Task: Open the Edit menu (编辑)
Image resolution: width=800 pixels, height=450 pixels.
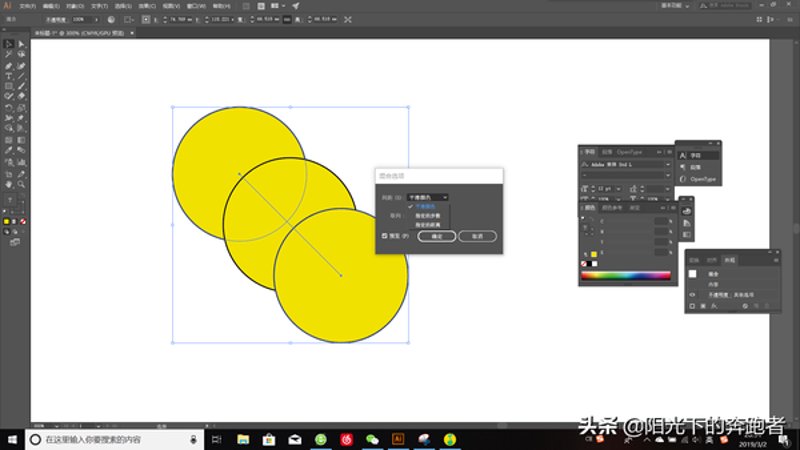Action: tap(51, 6)
